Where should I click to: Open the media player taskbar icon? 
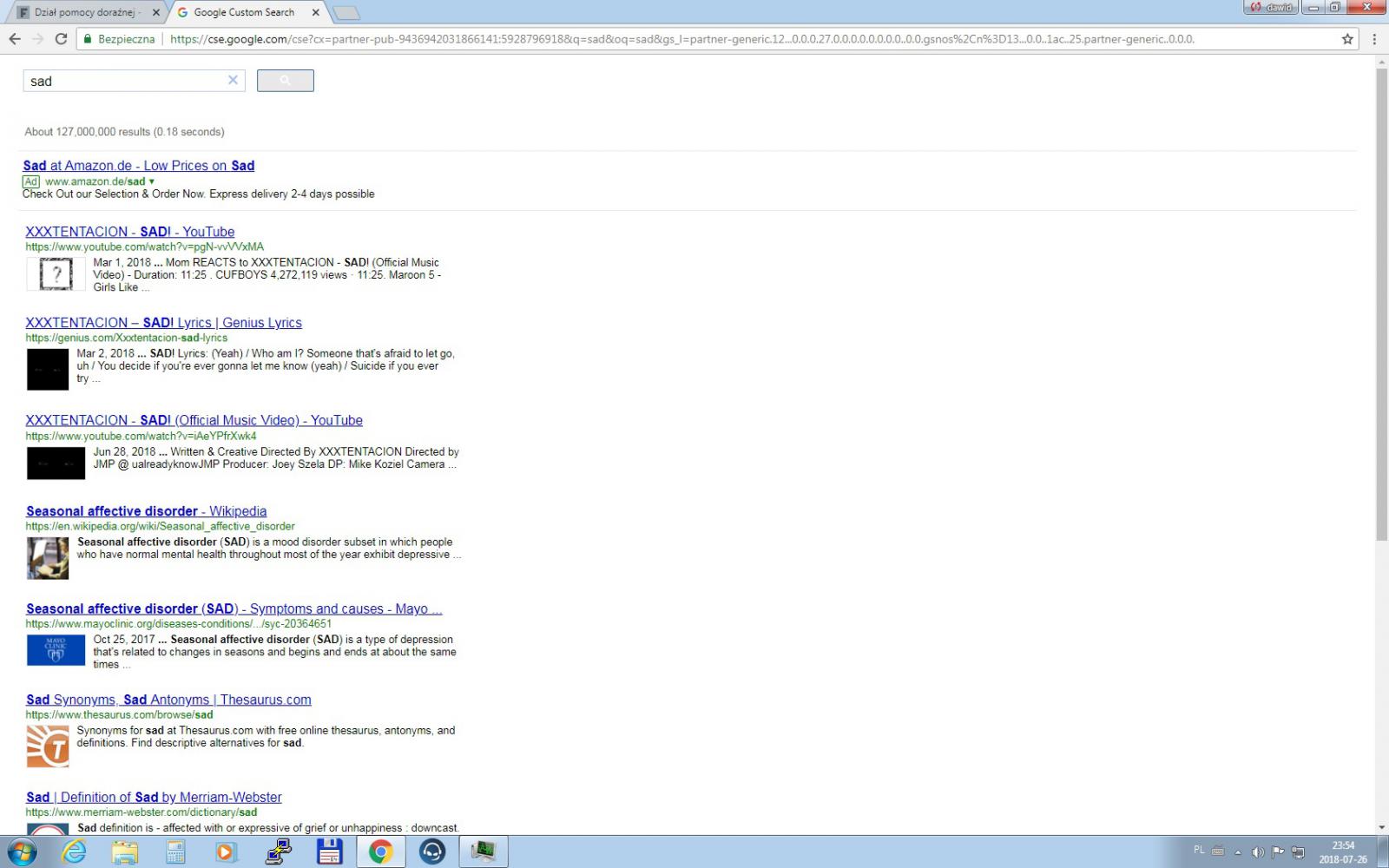pos(226,852)
